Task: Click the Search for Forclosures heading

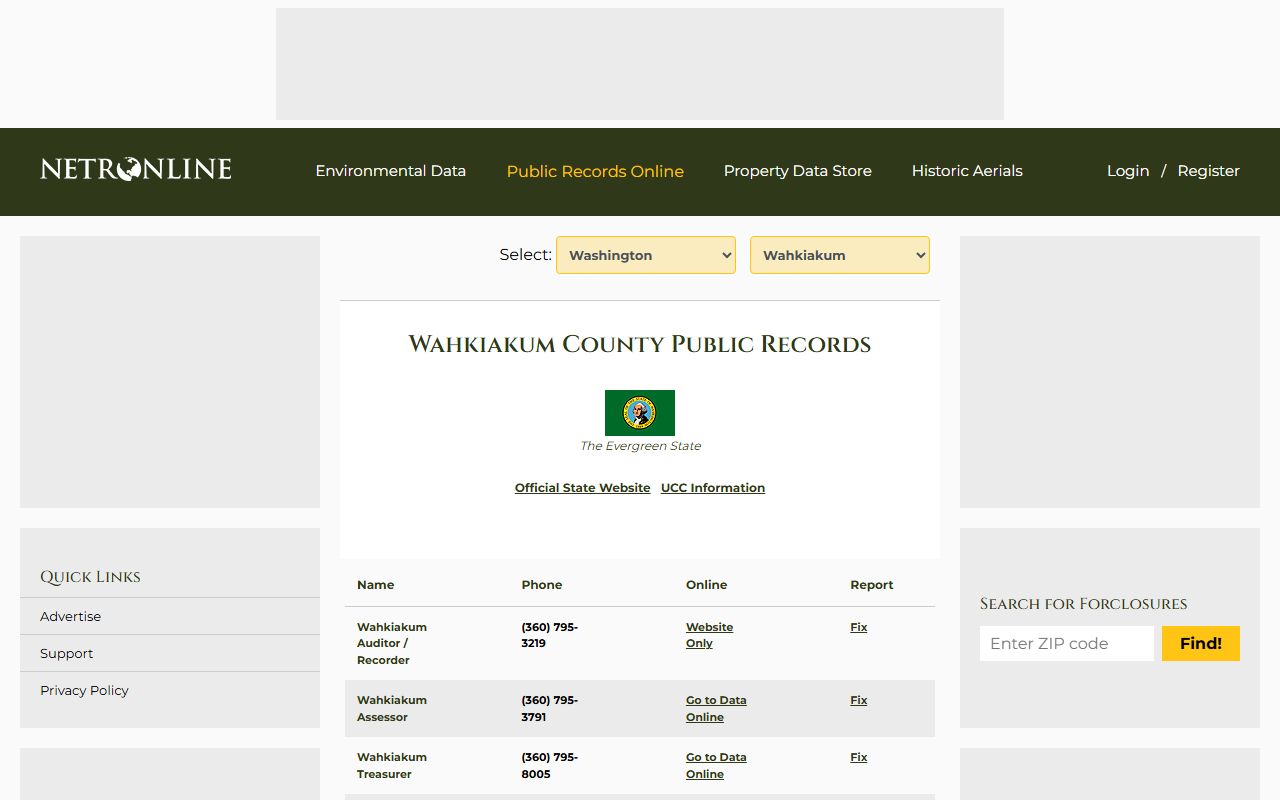Action: click(x=1084, y=604)
